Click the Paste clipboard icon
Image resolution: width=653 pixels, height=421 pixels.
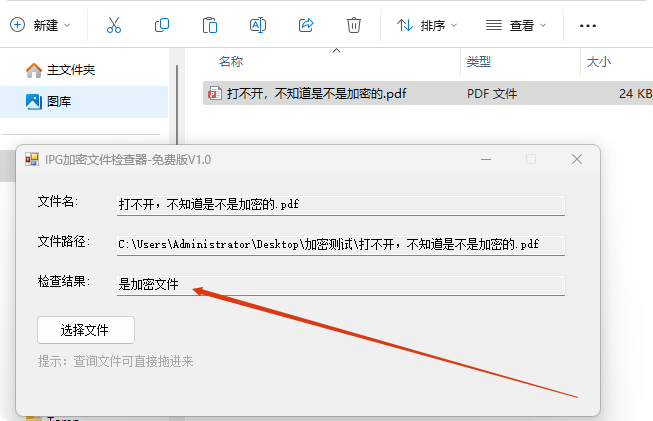pyautogui.click(x=209, y=25)
